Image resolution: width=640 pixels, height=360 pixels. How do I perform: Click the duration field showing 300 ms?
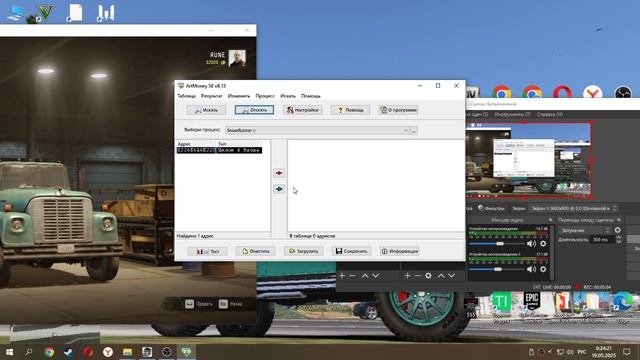tap(602, 240)
